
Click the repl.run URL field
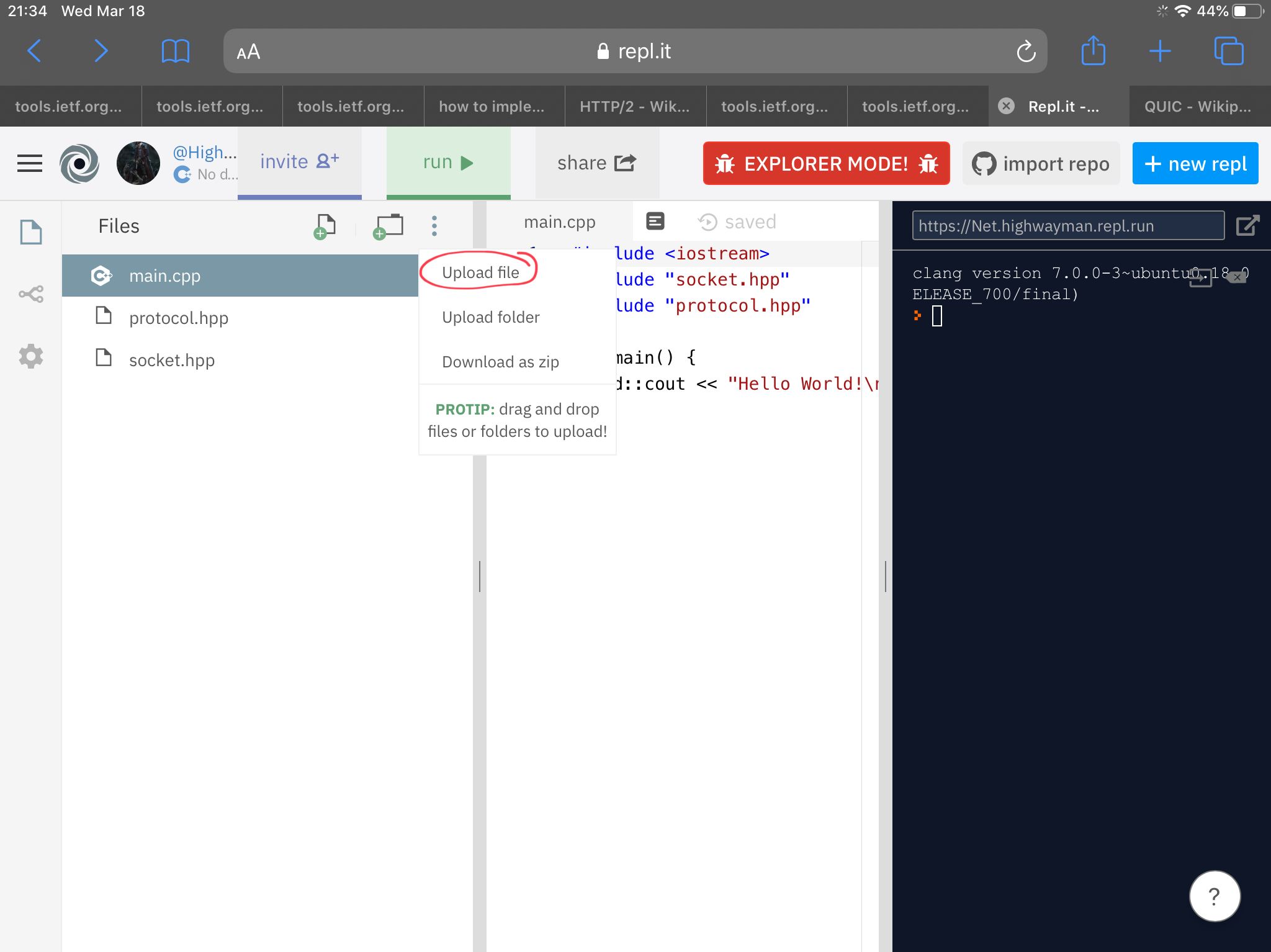pyautogui.click(x=1067, y=226)
